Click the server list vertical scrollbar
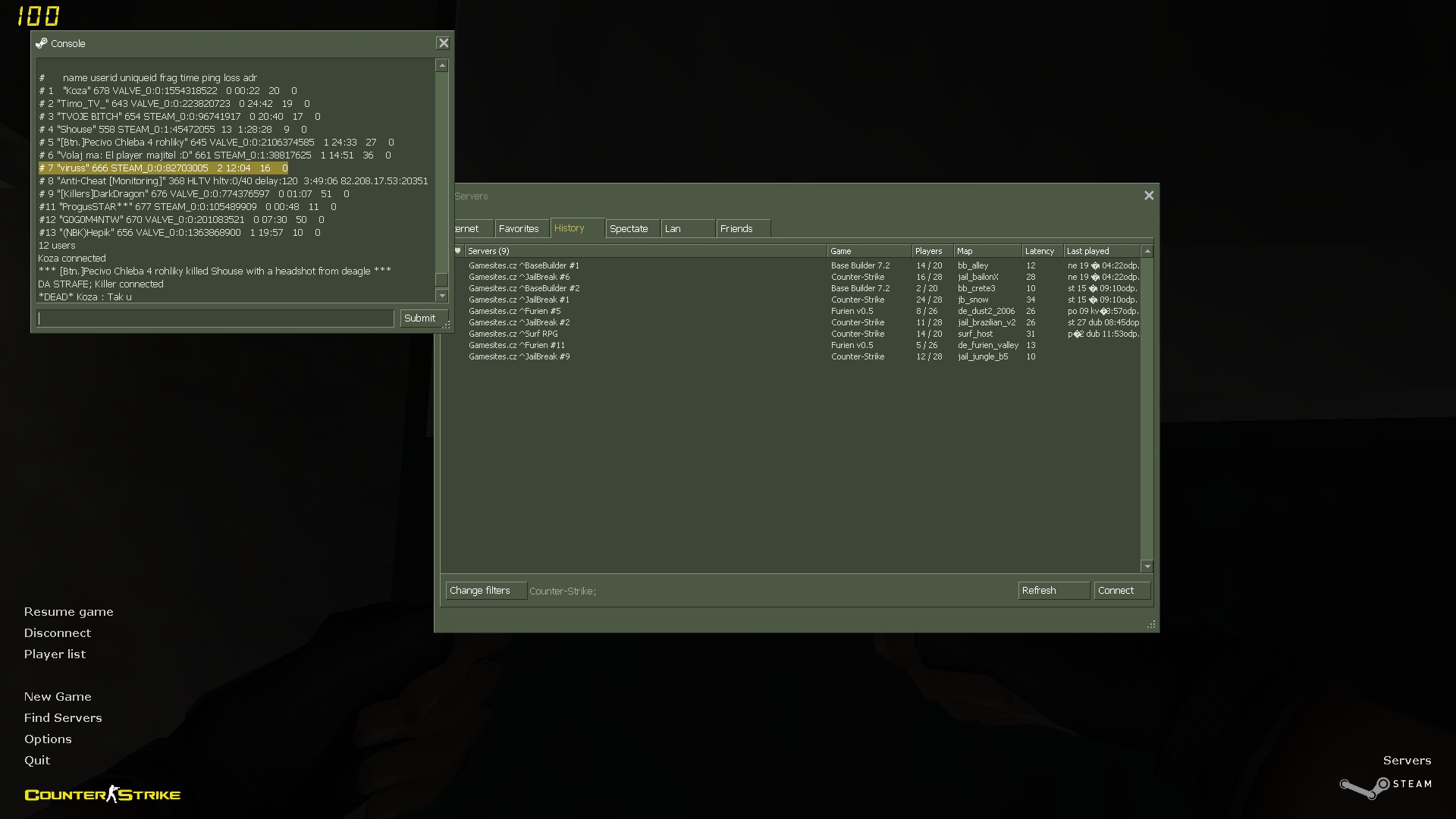Image resolution: width=1456 pixels, height=819 pixels. (1147, 409)
